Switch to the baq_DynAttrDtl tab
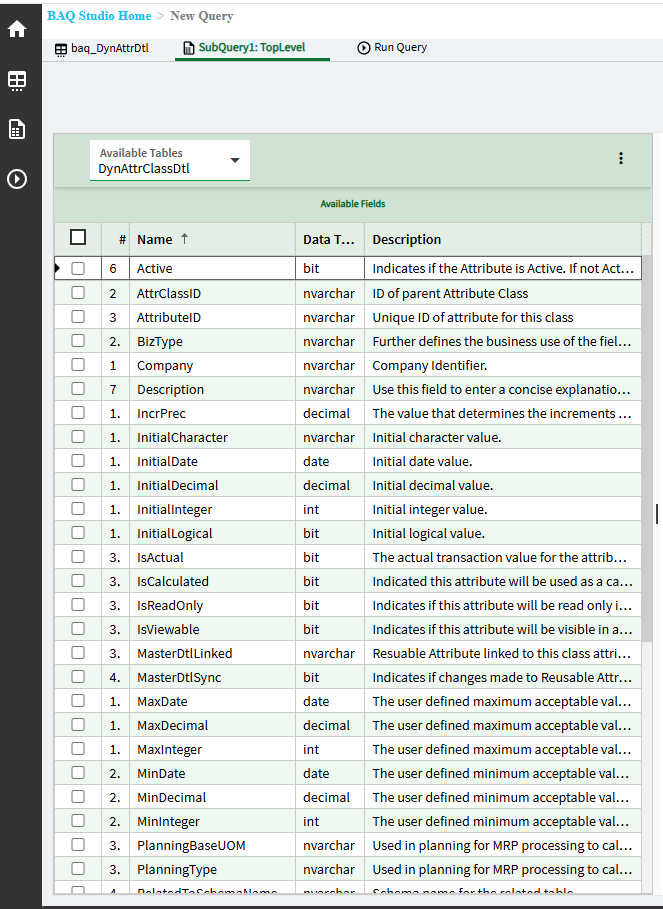The width and height of the screenshot is (663, 909). tap(109, 48)
